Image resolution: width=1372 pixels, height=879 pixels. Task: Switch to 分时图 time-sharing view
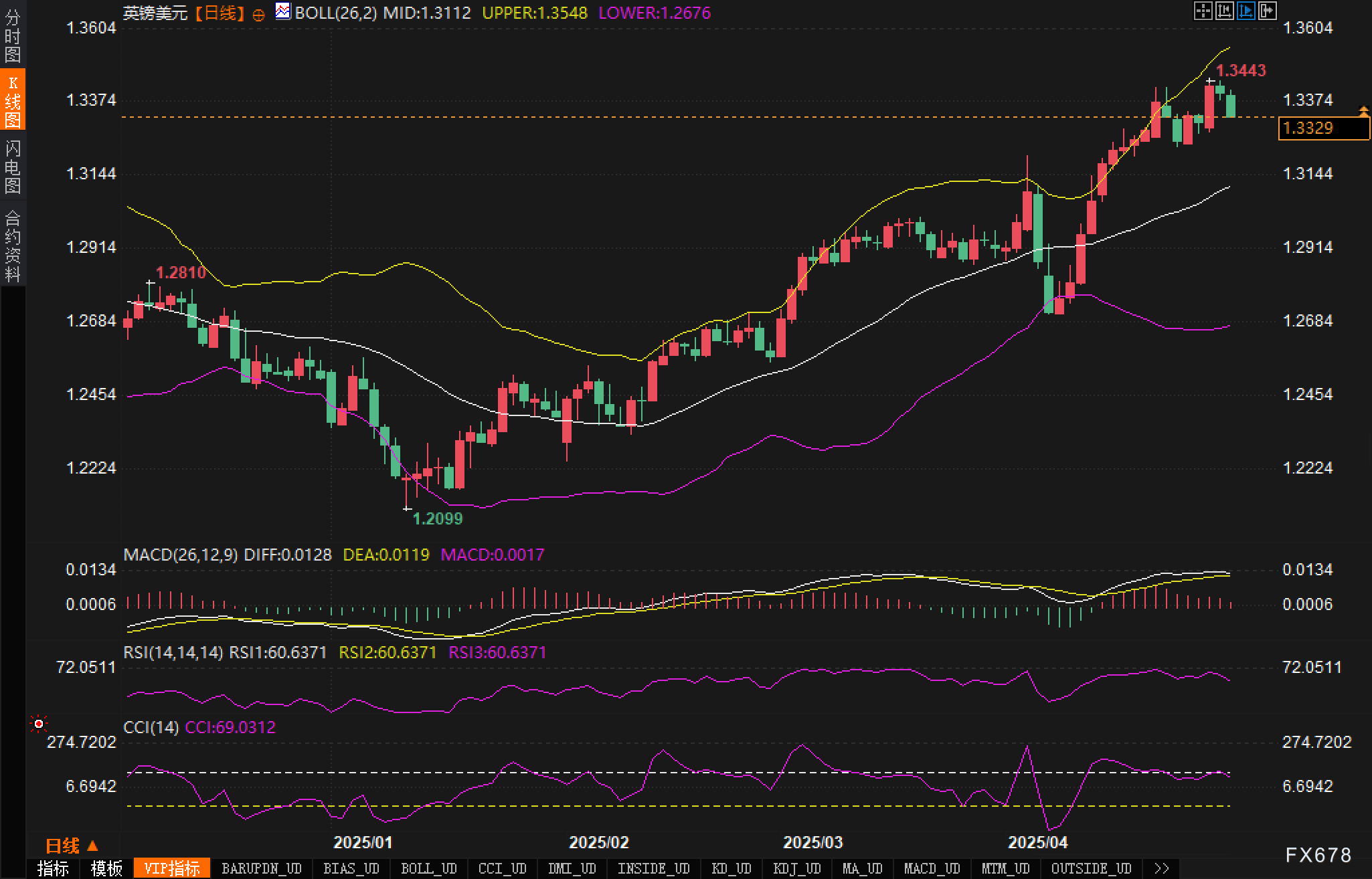pyautogui.click(x=13, y=35)
